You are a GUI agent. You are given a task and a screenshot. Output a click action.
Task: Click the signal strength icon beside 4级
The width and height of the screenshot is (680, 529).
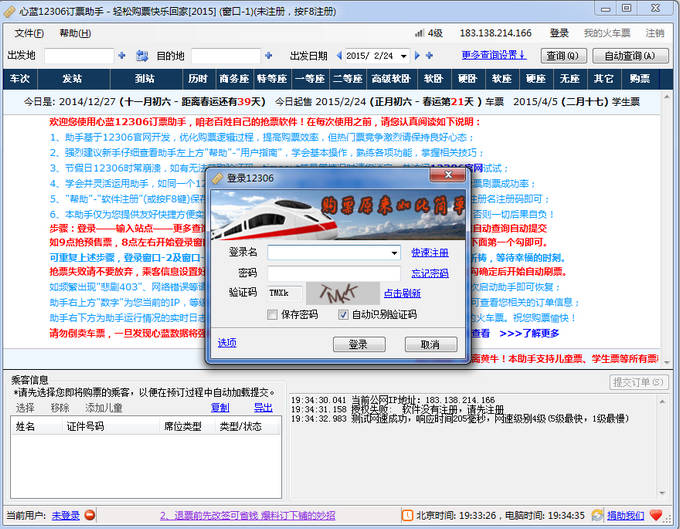pyautogui.click(x=419, y=33)
